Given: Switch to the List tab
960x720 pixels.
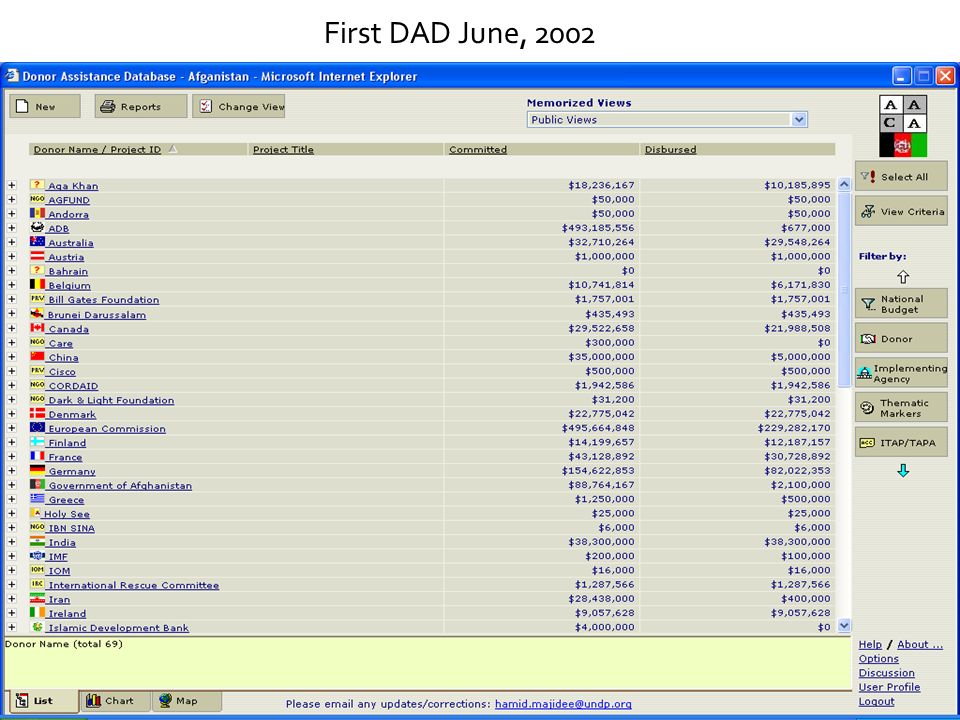Looking at the screenshot, I should click(x=43, y=700).
